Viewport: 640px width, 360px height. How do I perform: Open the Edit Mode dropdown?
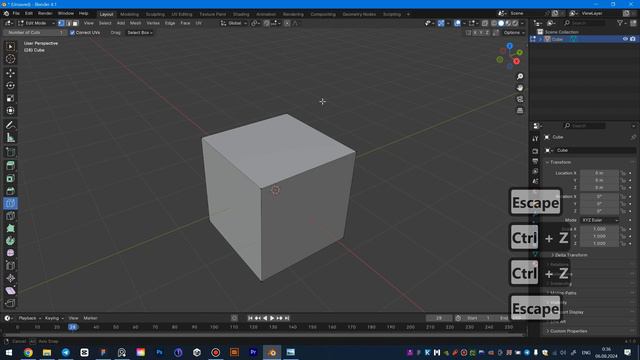click(36, 23)
